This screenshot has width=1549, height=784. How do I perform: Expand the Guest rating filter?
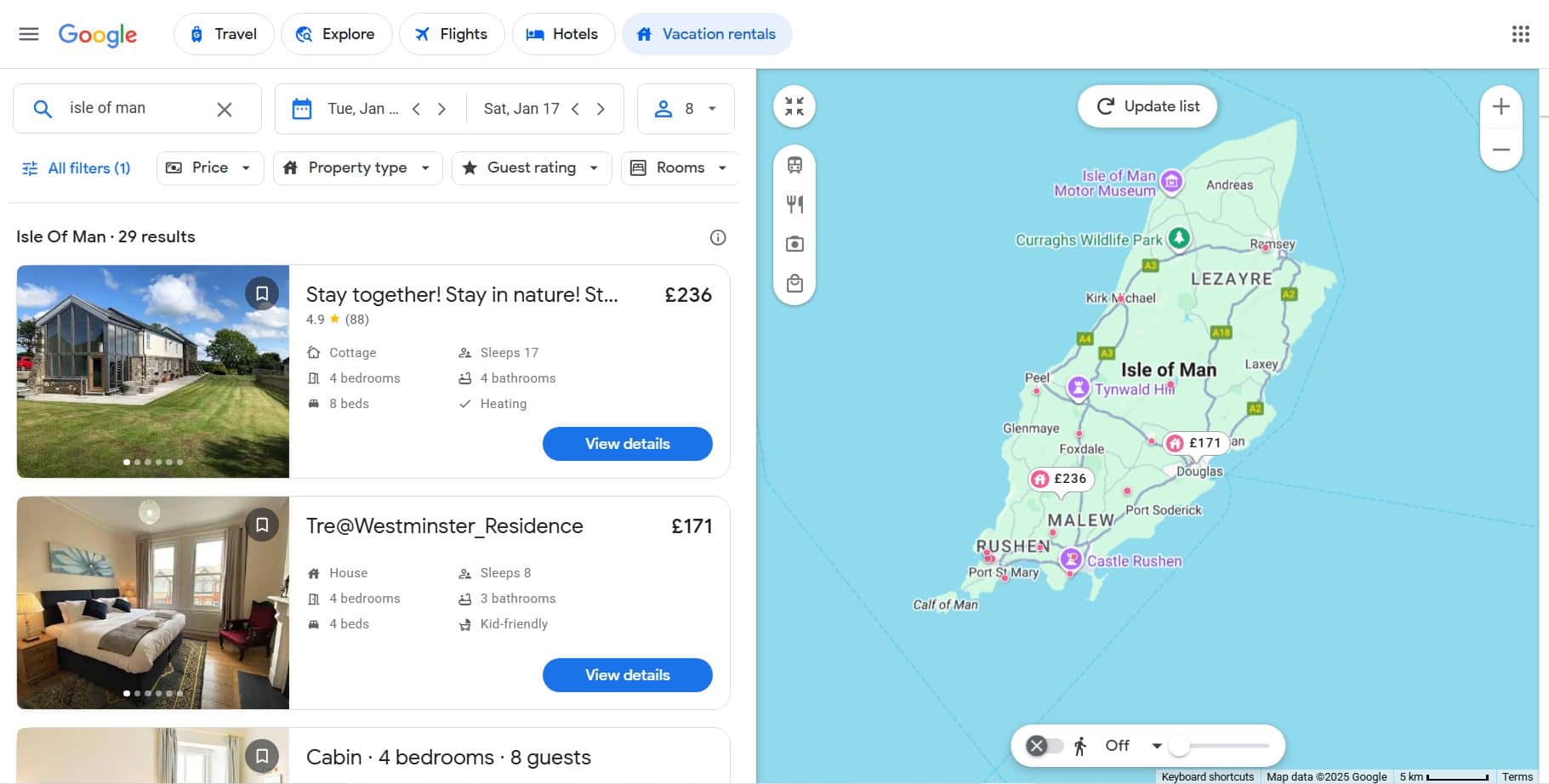(532, 168)
